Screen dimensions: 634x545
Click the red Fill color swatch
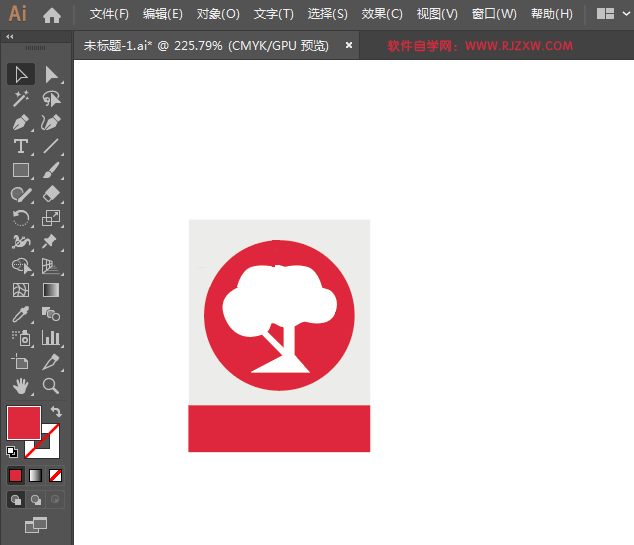(x=24, y=423)
